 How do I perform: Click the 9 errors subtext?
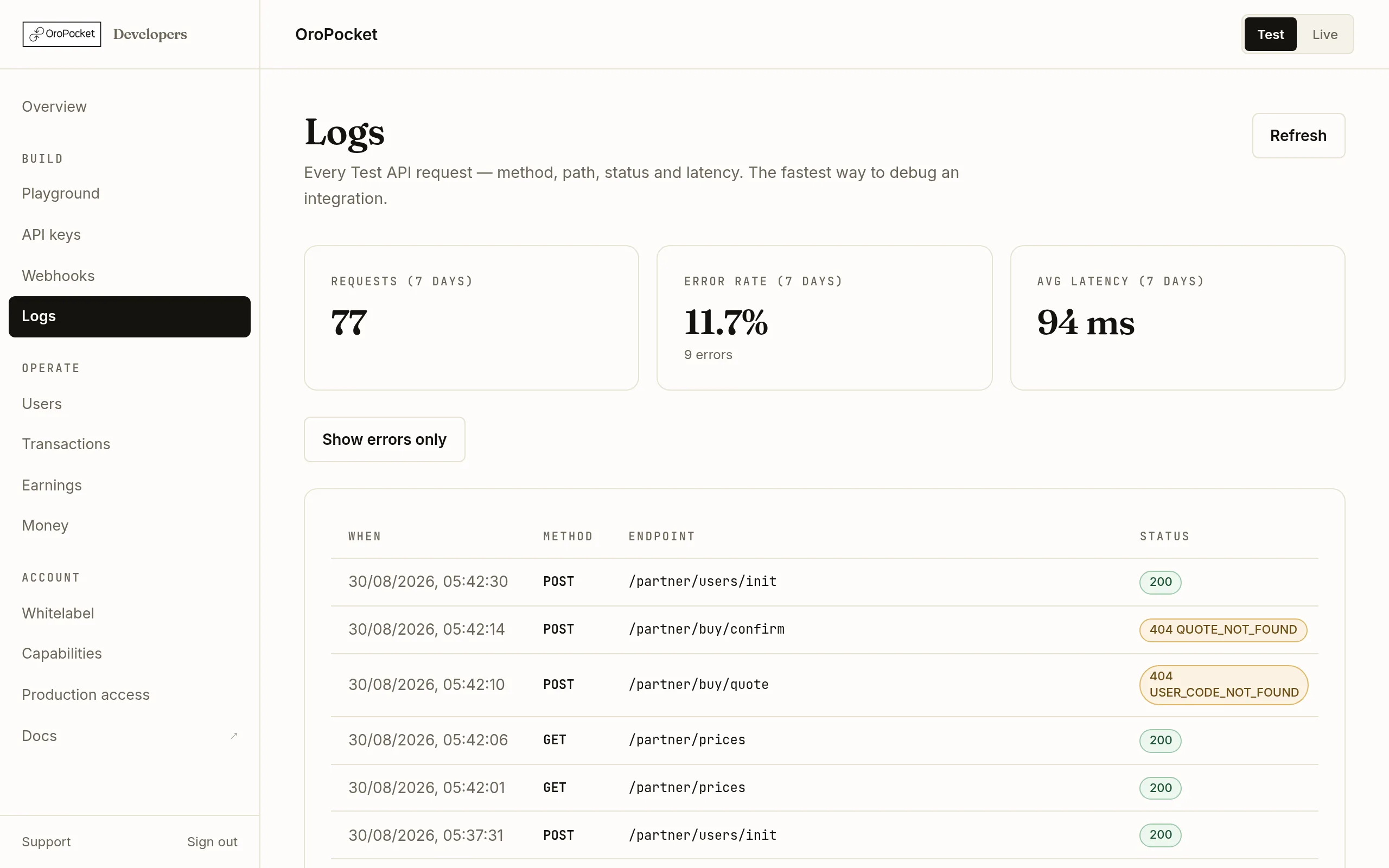point(708,355)
